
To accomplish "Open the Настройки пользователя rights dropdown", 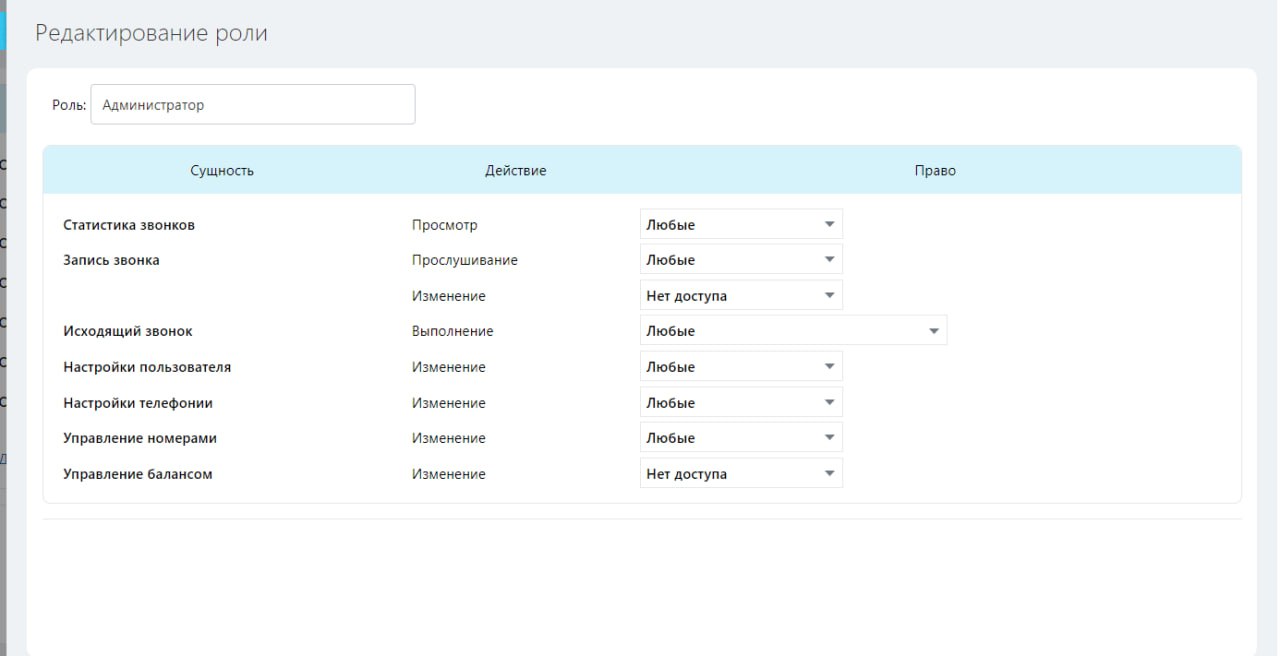I will click(741, 367).
